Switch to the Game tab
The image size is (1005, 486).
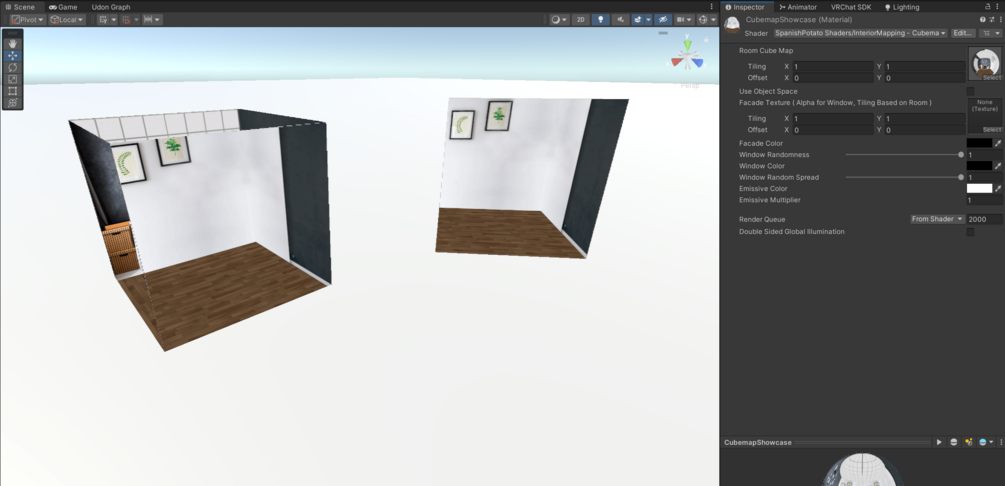63,7
